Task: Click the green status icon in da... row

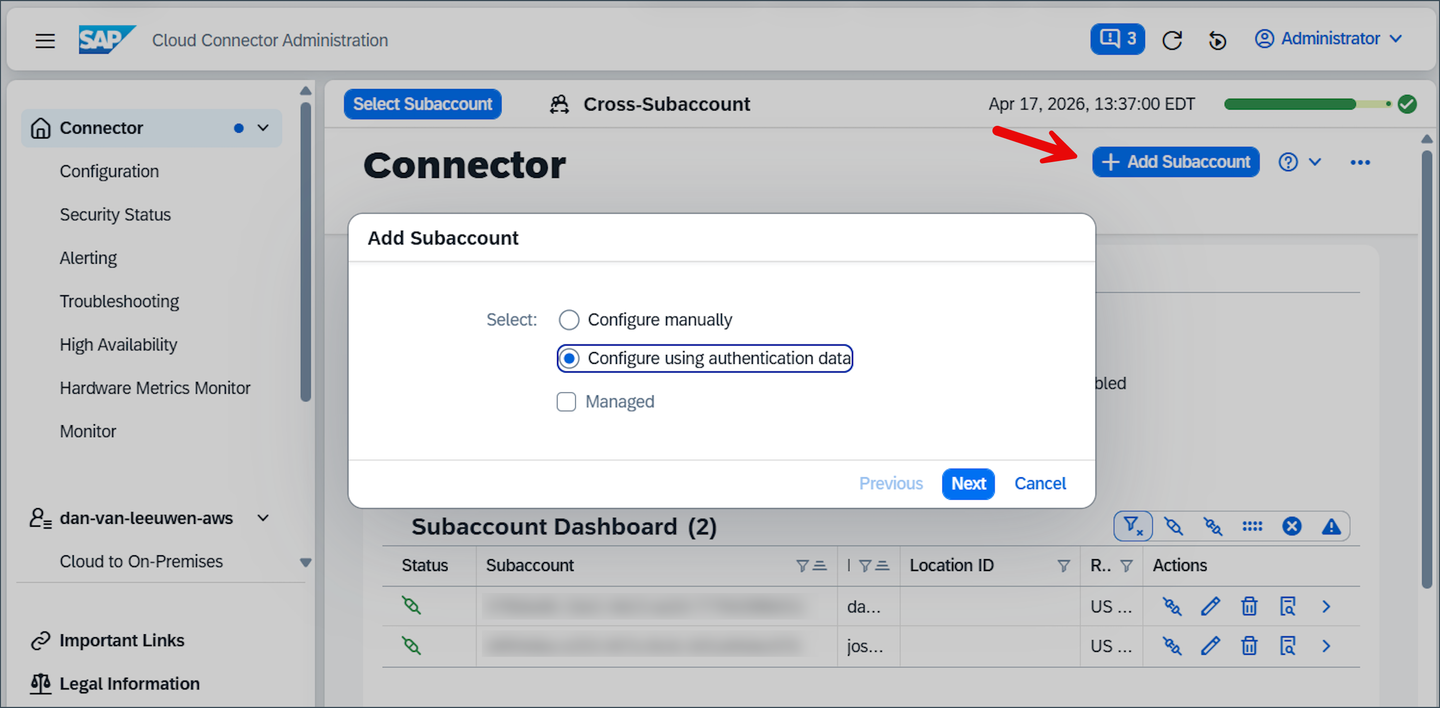Action: (x=411, y=605)
